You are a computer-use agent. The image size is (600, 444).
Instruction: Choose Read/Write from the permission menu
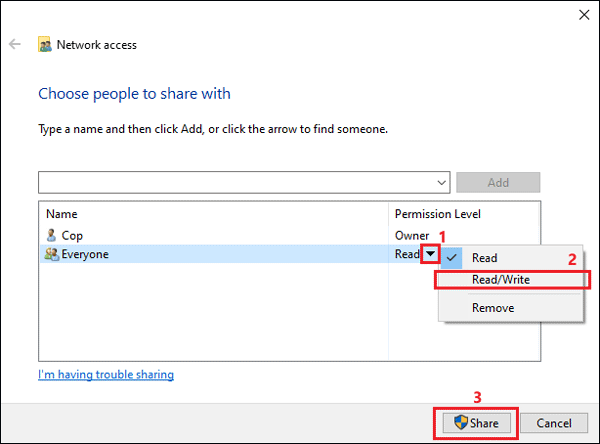click(512, 279)
